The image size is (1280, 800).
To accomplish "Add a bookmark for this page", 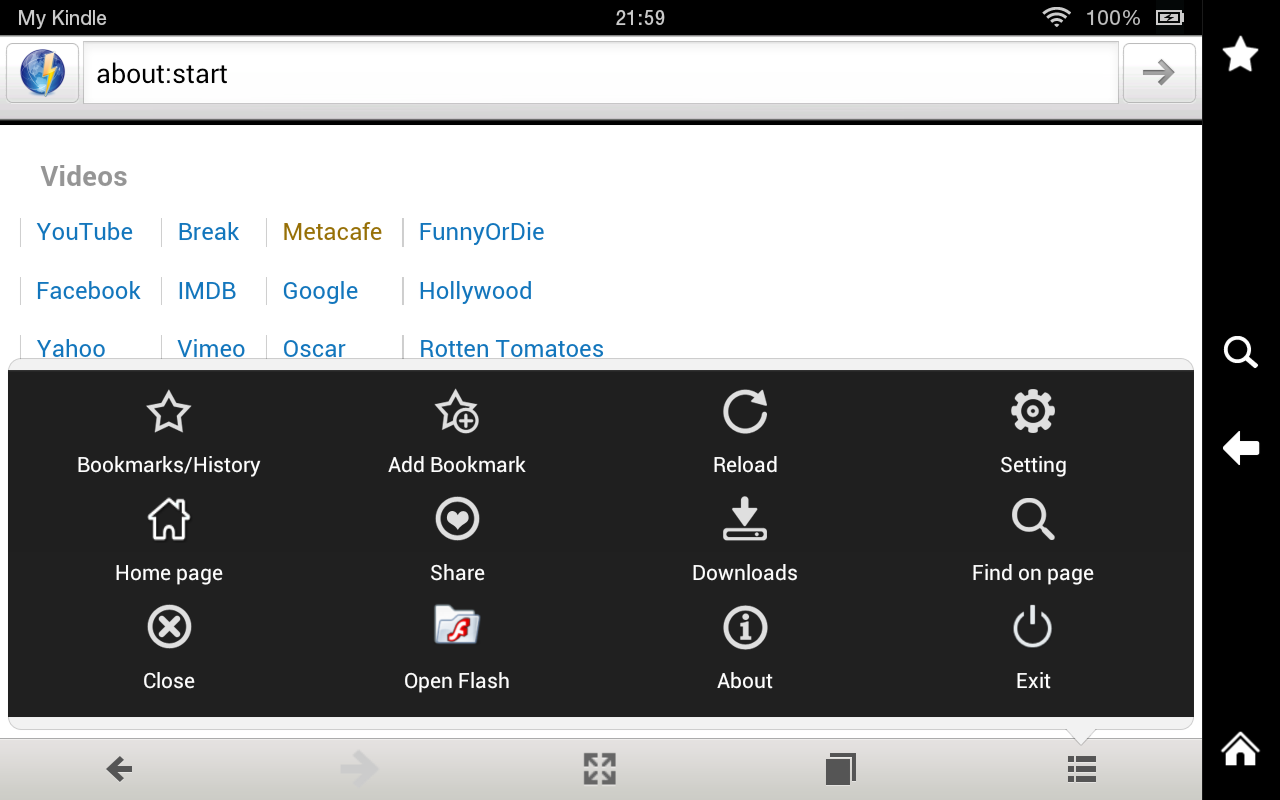I will 457,432.
